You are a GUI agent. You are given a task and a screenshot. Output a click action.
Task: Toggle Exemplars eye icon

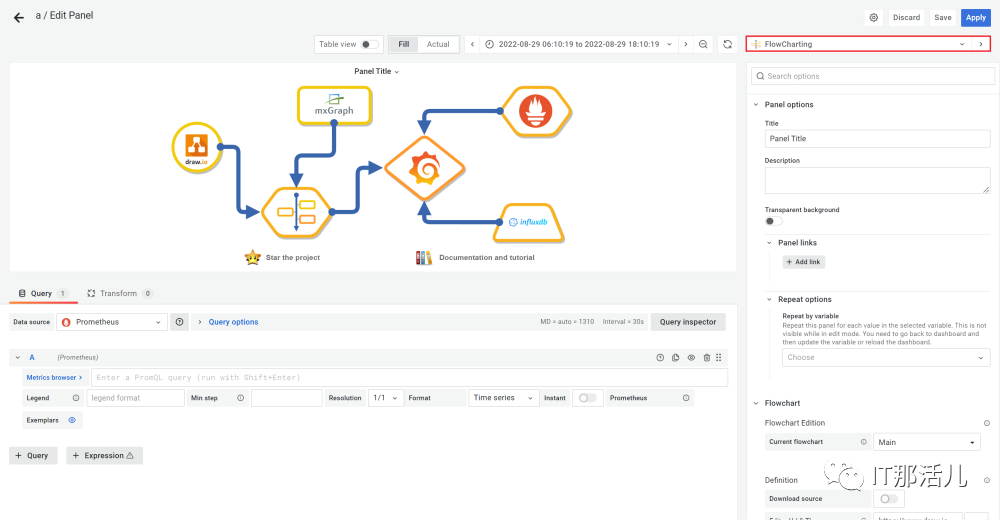(x=72, y=420)
